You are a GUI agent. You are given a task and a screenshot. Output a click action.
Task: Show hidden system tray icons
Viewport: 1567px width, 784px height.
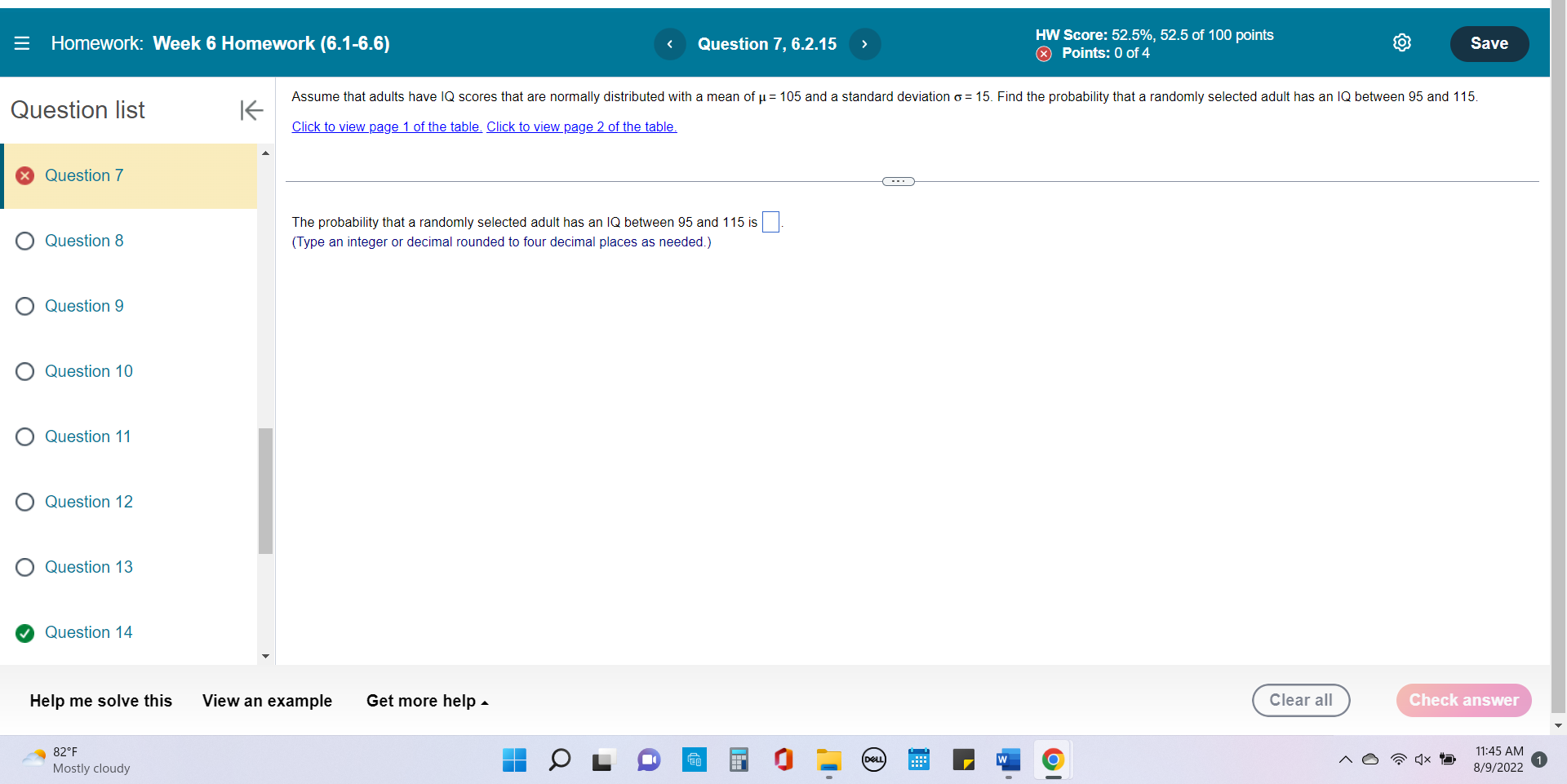click(1345, 760)
